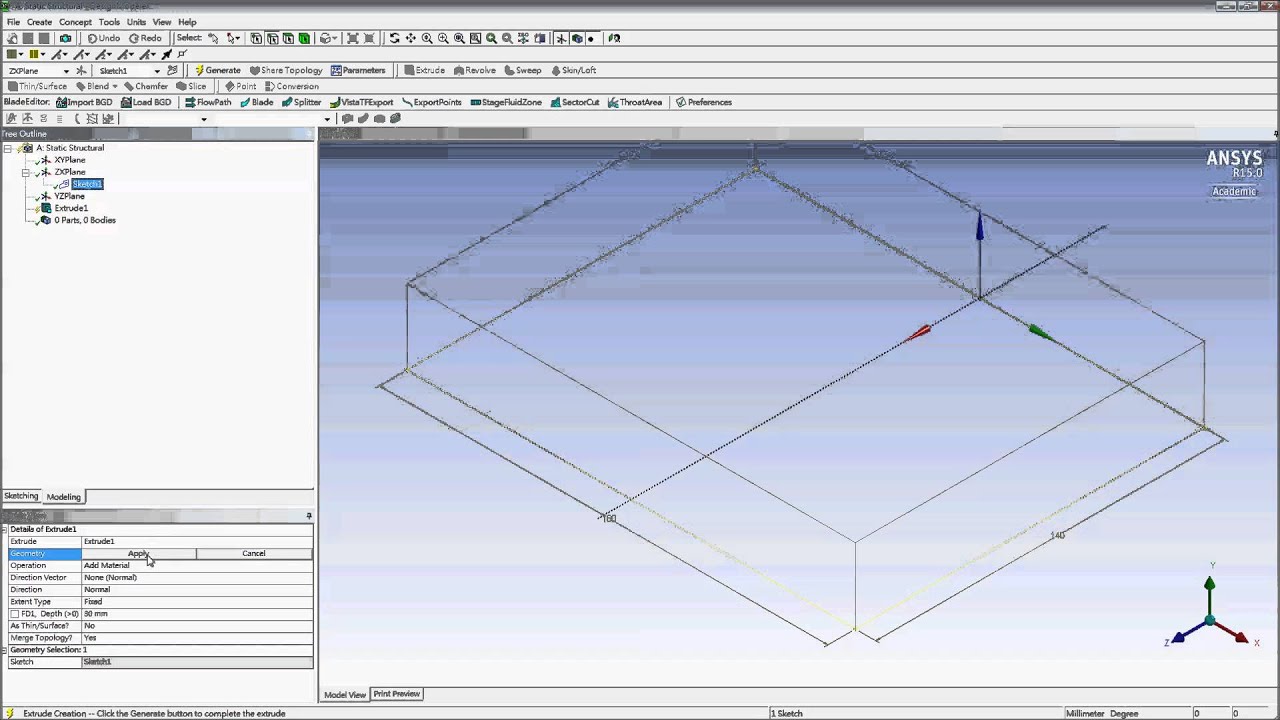Screen dimensions: 1280x720
Task: Click the Splitter tool
Action: click(x=301, y=102)
